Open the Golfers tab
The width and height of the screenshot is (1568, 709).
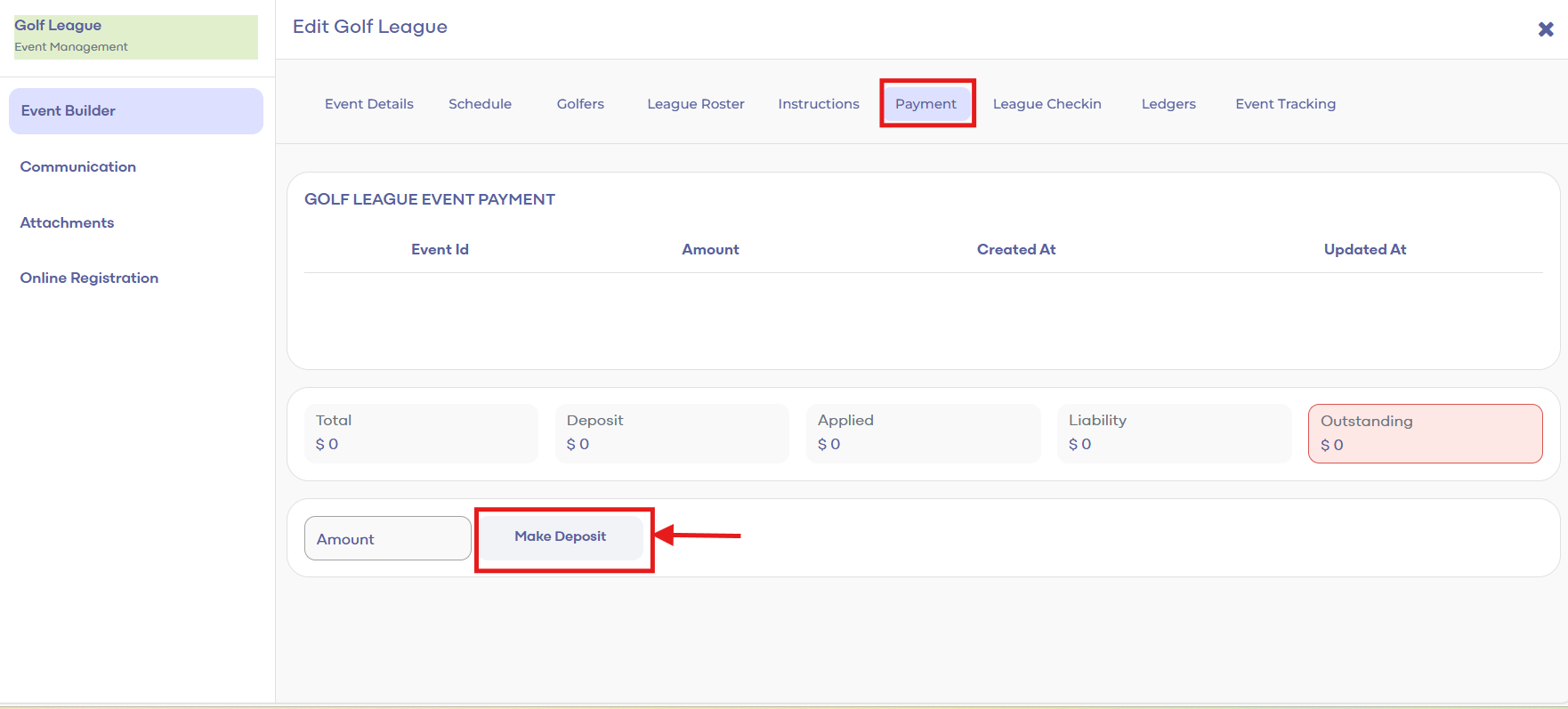(580, 104)
